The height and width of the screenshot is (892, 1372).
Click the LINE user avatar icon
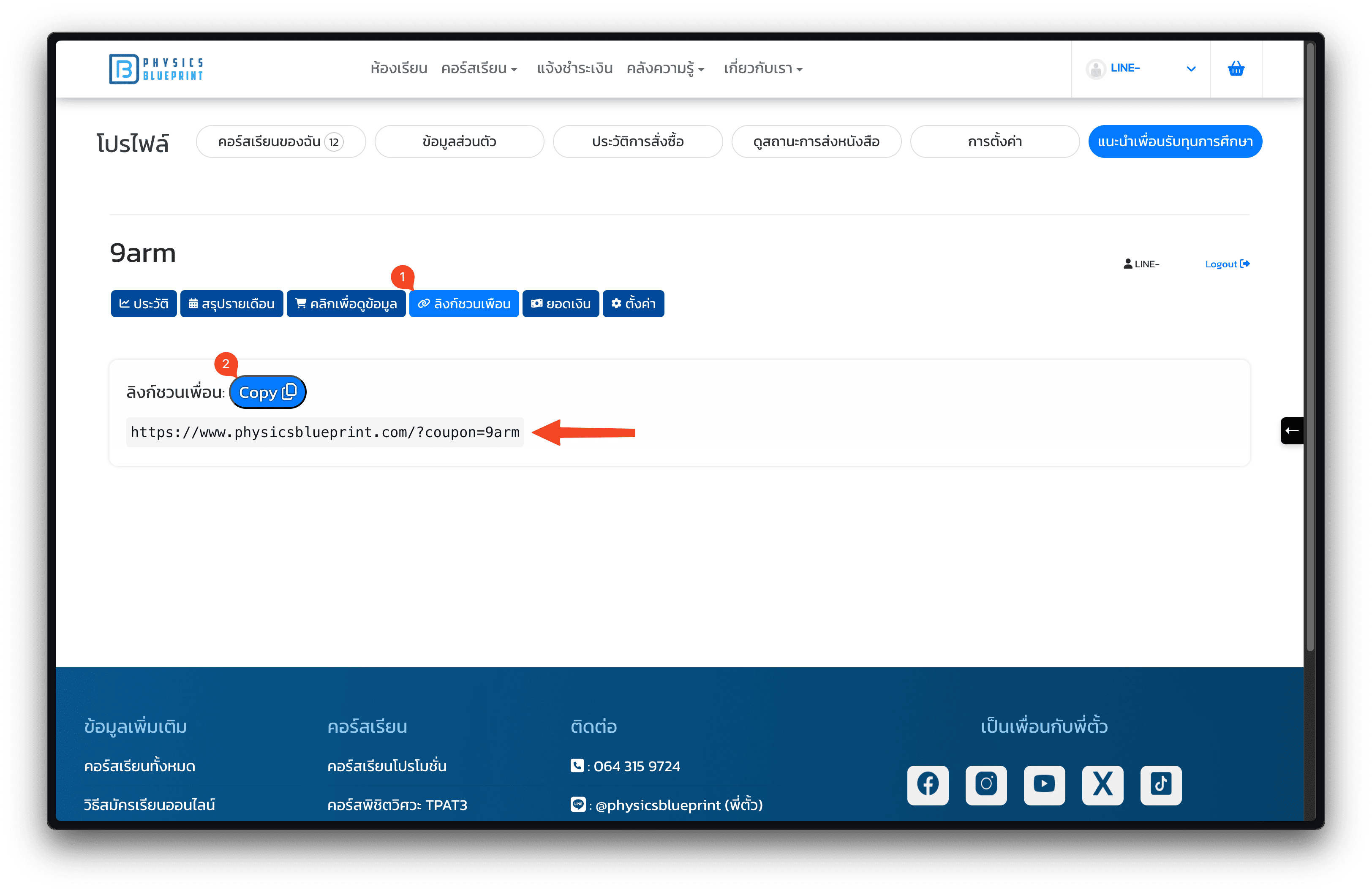(x=1095, y=68)
